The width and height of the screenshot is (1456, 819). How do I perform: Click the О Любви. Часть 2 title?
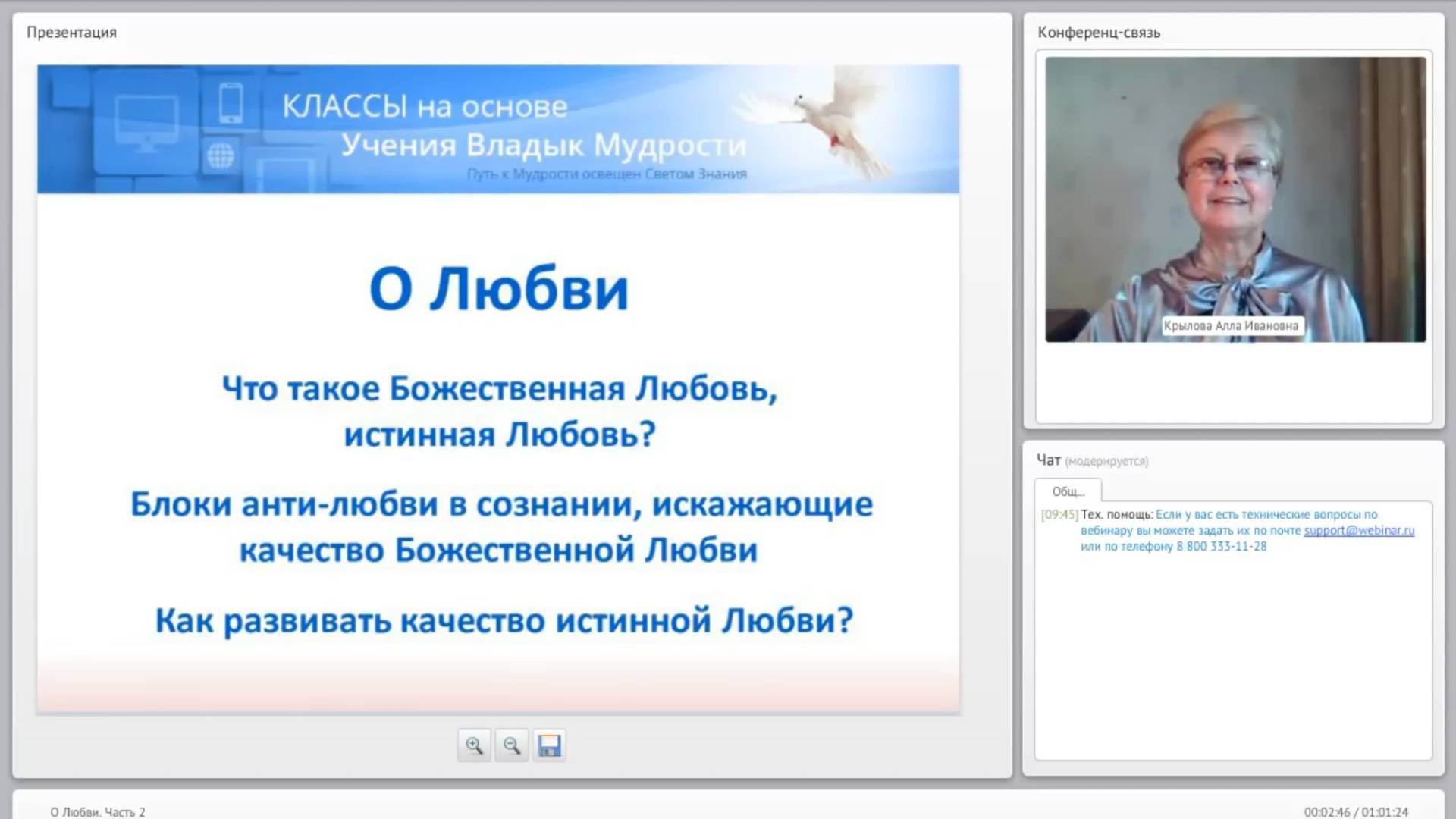point(98,812)
